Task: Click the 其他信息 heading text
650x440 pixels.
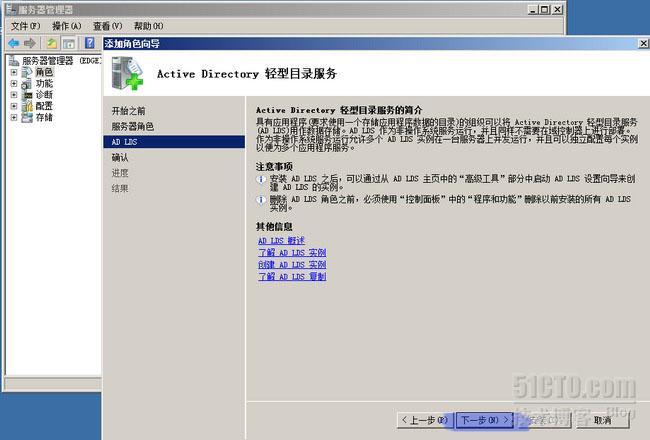Action: click(274, 226)
